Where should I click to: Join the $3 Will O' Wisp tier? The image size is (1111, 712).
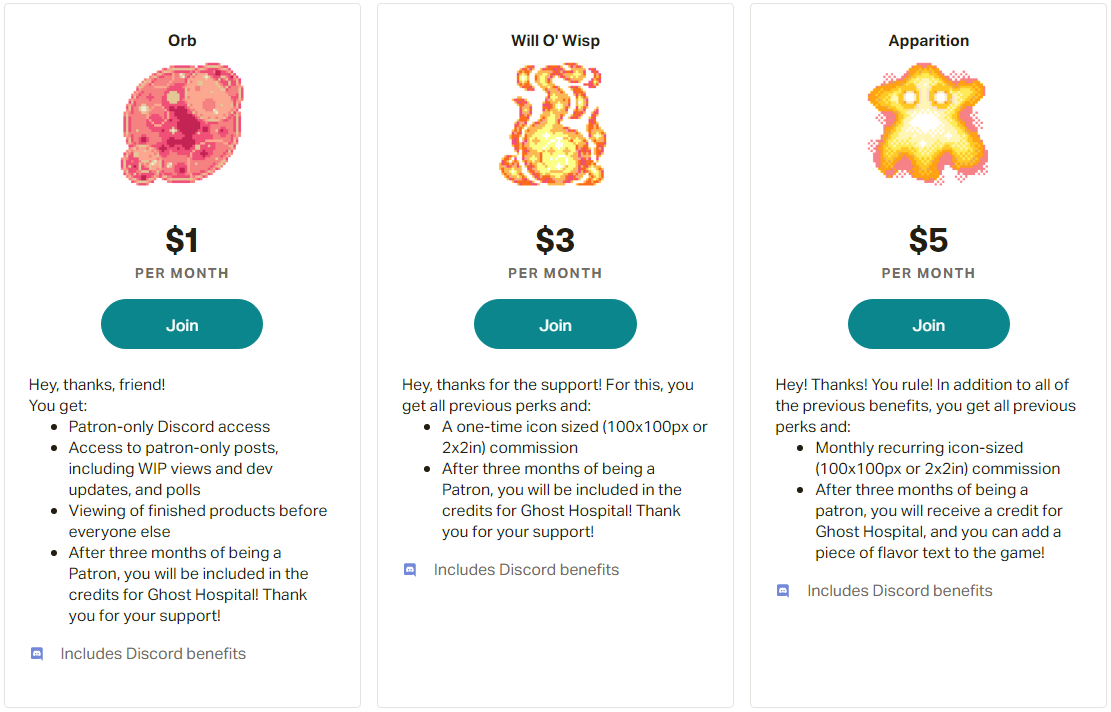(555, 323)
